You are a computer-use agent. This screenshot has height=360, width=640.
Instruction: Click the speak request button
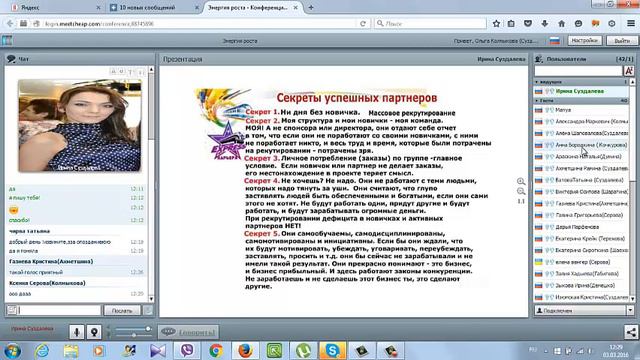[x=189, y=332]
